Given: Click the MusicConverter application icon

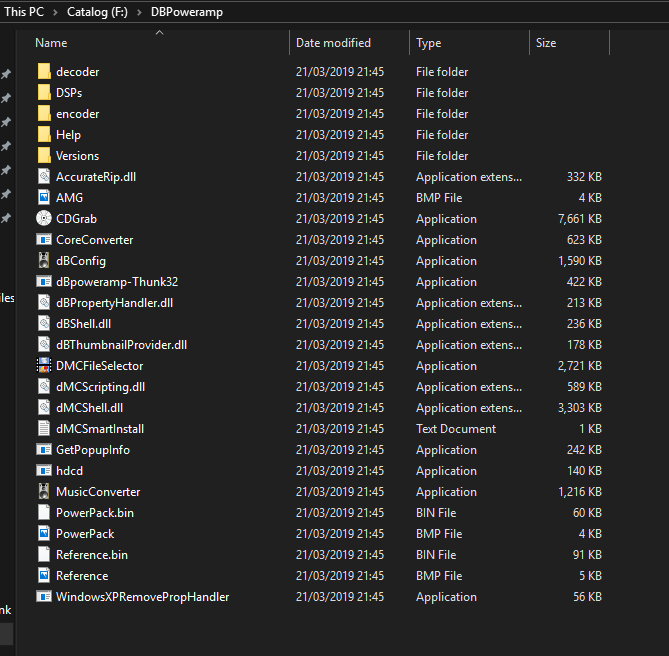Looking at the screenshot, I should [44, 492].
